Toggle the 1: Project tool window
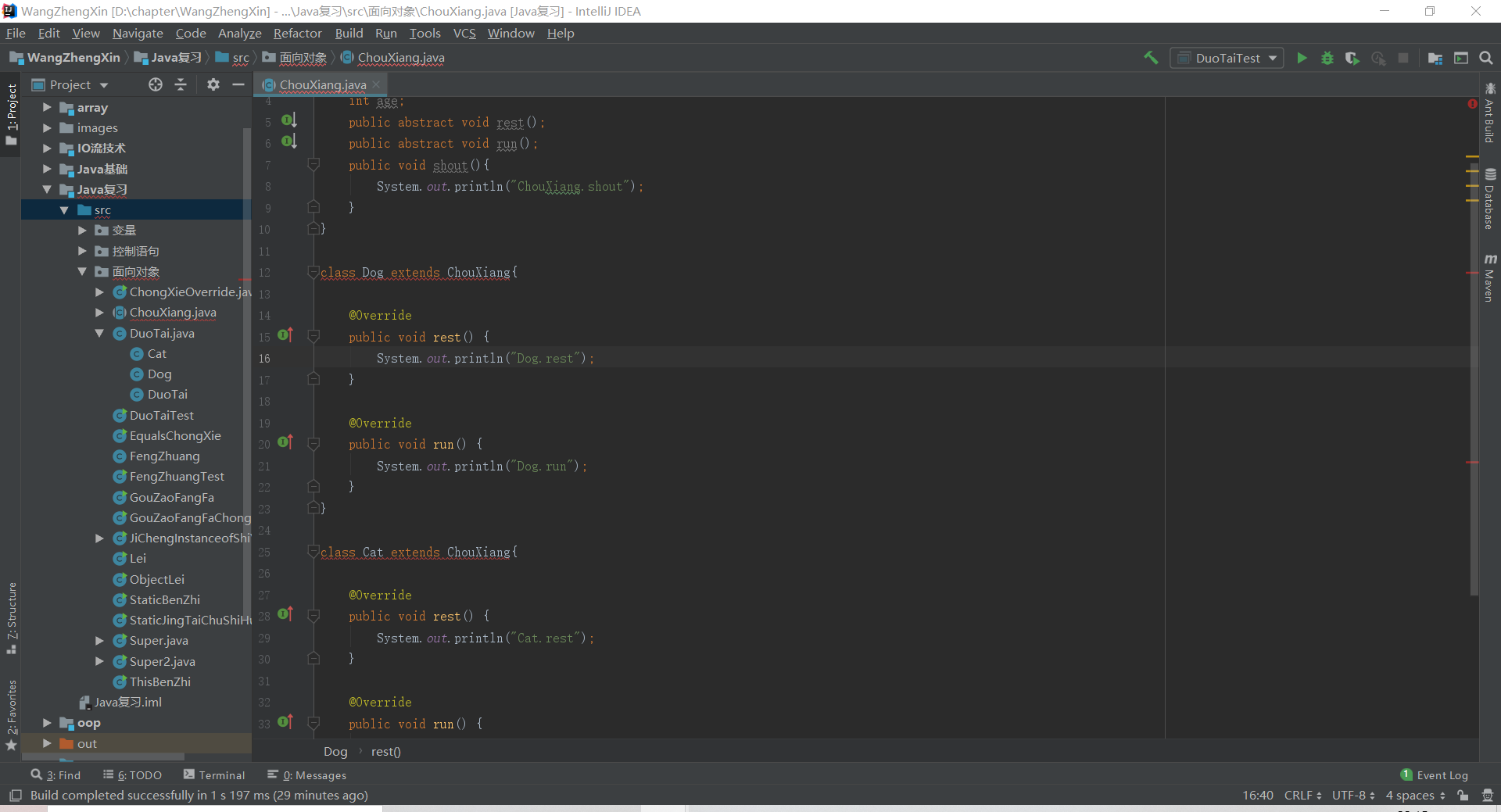Image resolution: width=1501 pixels, height=812 pixels. click(x=11, y=116)
